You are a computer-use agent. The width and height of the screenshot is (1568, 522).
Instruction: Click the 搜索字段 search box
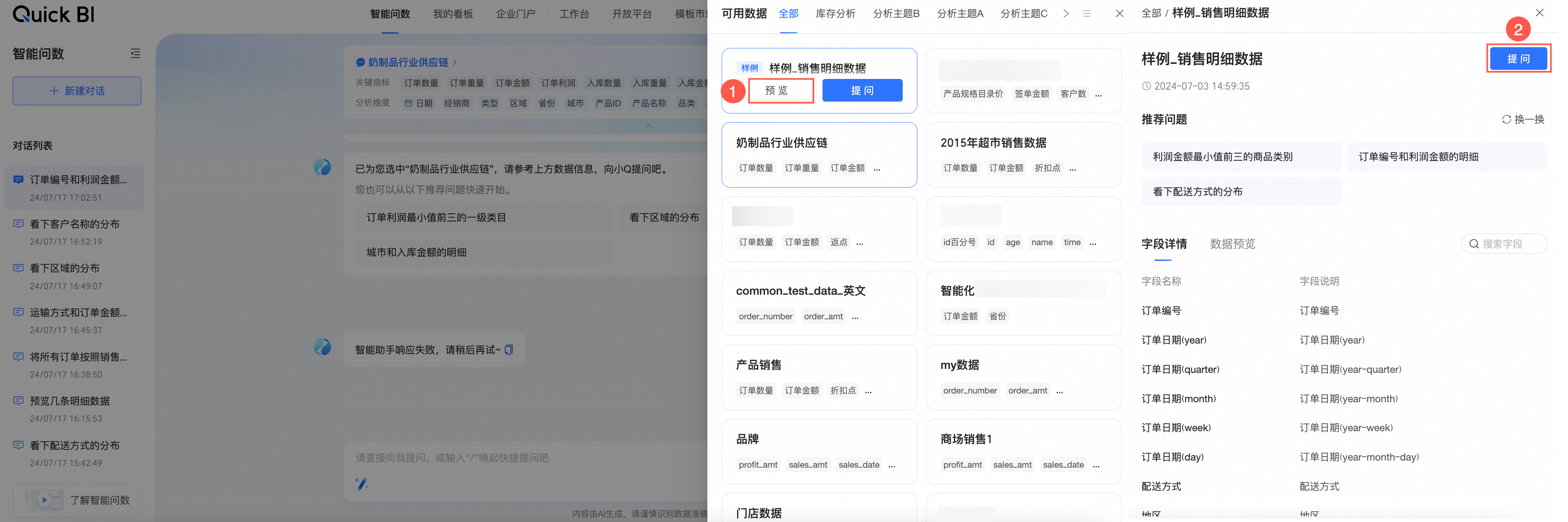click(x=1503, y=244)
